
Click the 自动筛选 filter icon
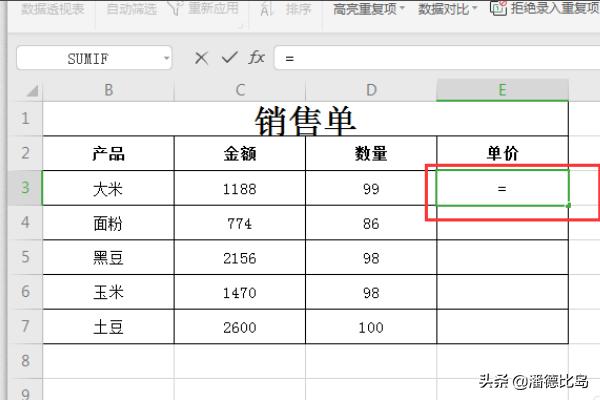point(175,8)
